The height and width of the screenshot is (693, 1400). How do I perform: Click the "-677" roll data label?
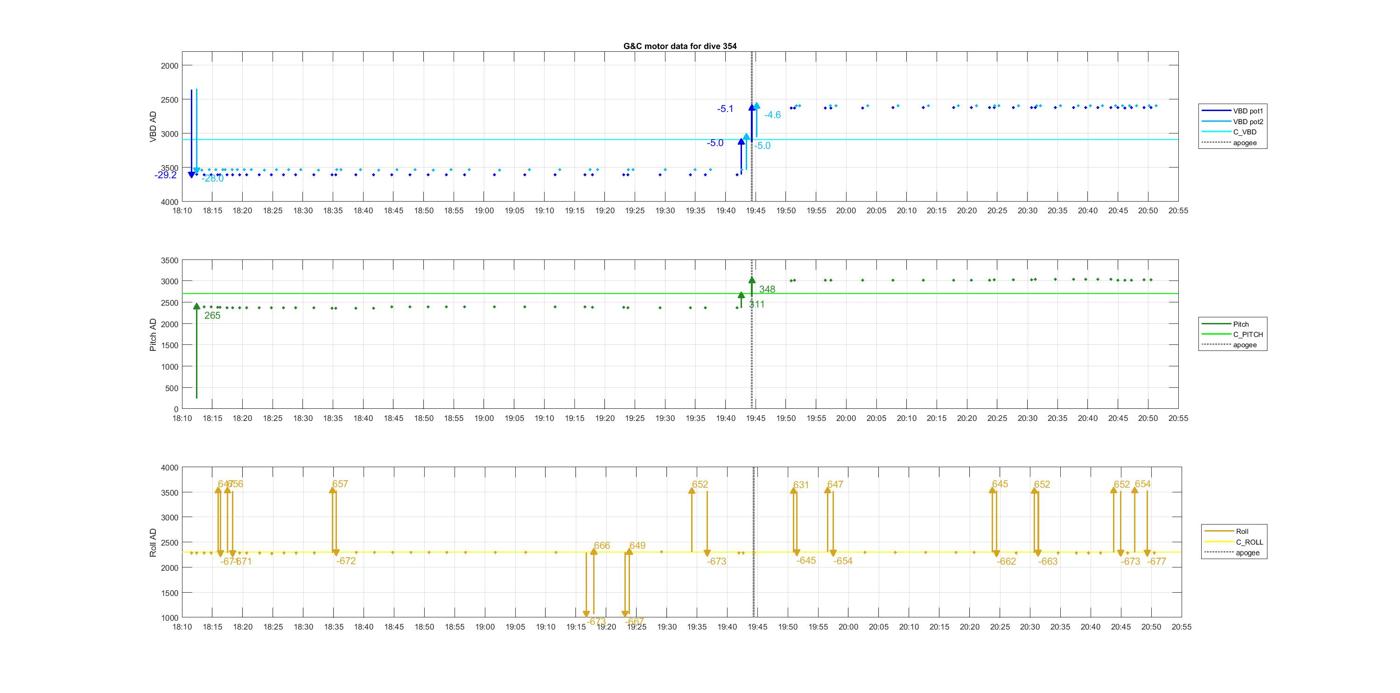(1157, 562)
